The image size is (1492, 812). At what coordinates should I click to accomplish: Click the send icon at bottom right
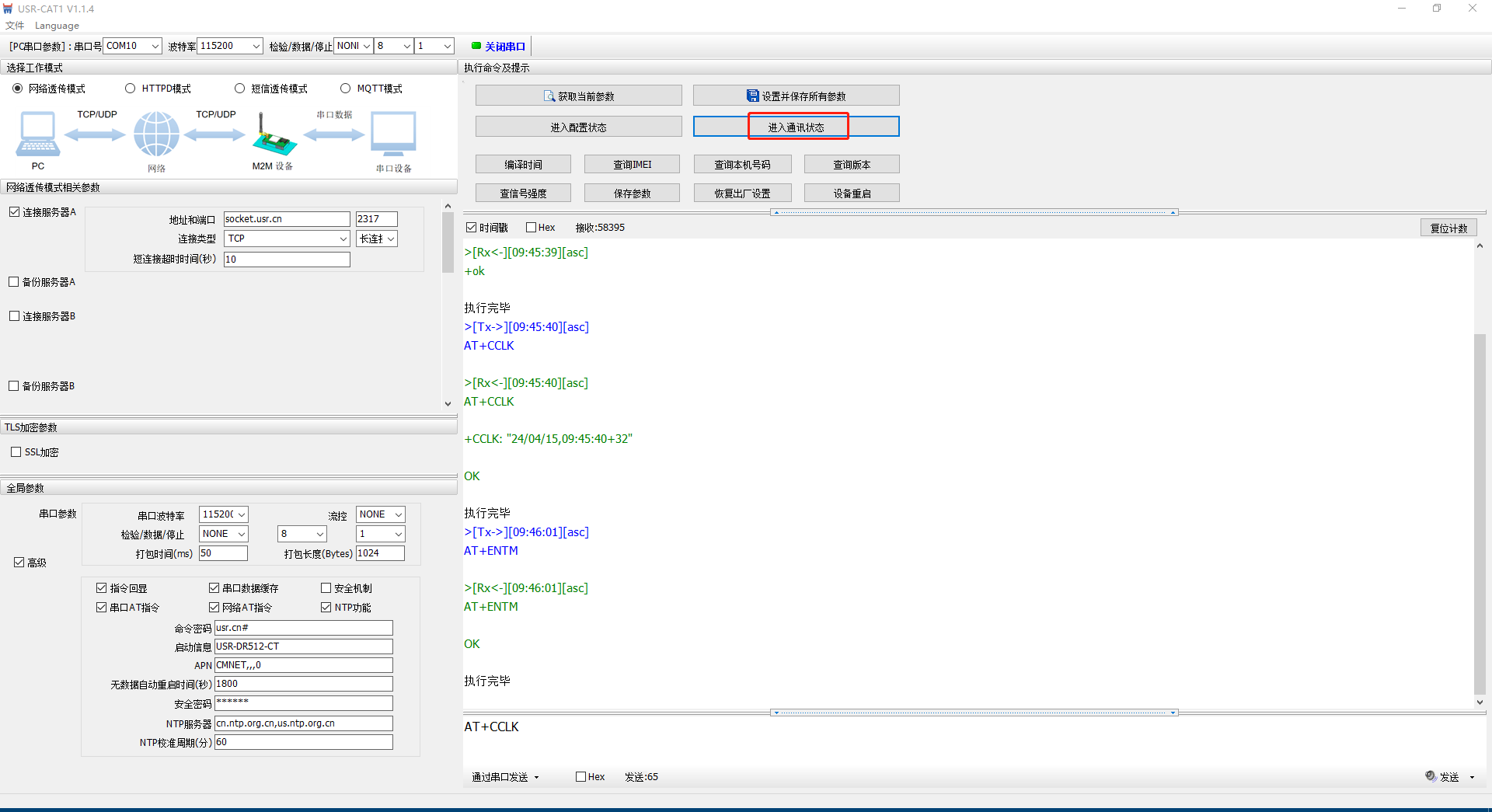point(1431,776)
